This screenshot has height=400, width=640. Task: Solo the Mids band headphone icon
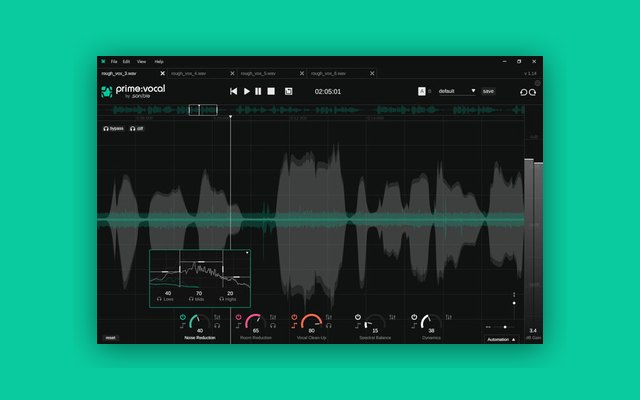(191, 299)
